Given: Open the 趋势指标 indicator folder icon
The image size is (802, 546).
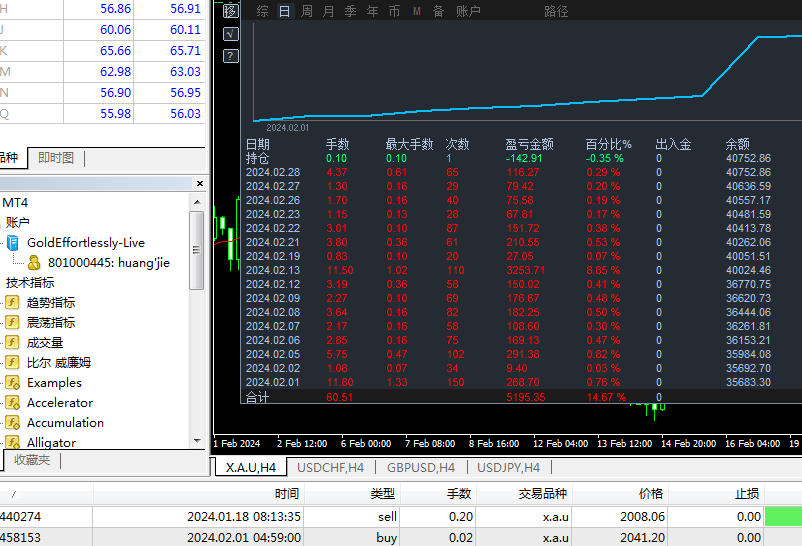Looking at the screenshot, I should click(x=12, y=302).
